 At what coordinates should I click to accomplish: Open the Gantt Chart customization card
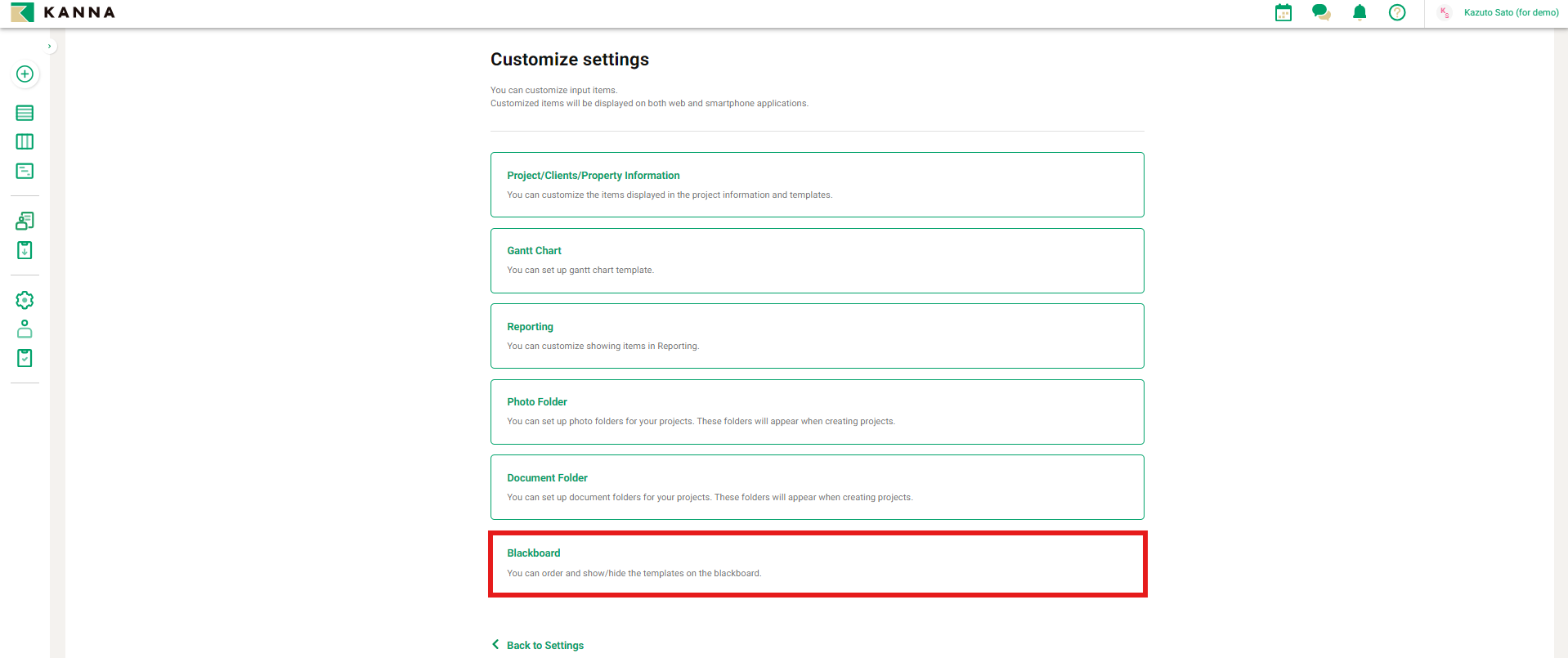click(817, 260)
